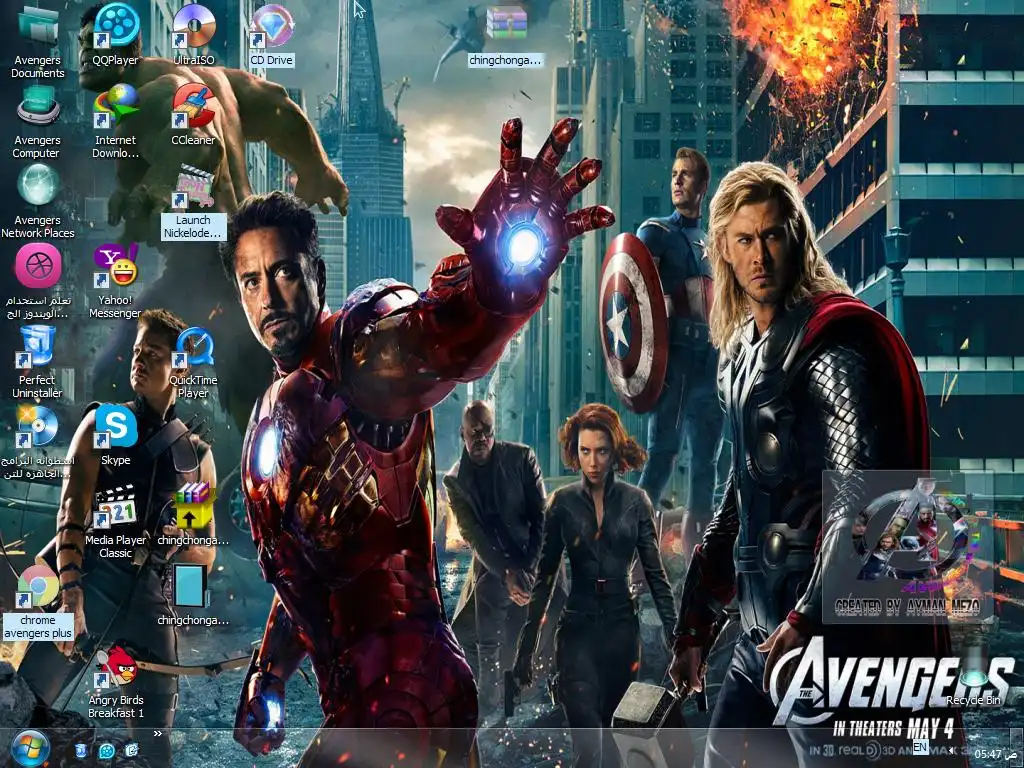Launch the Angry Birds Breakfast 1 shortcut
The height and width of the screenshot is (768, 1024).
coord(116,682)
